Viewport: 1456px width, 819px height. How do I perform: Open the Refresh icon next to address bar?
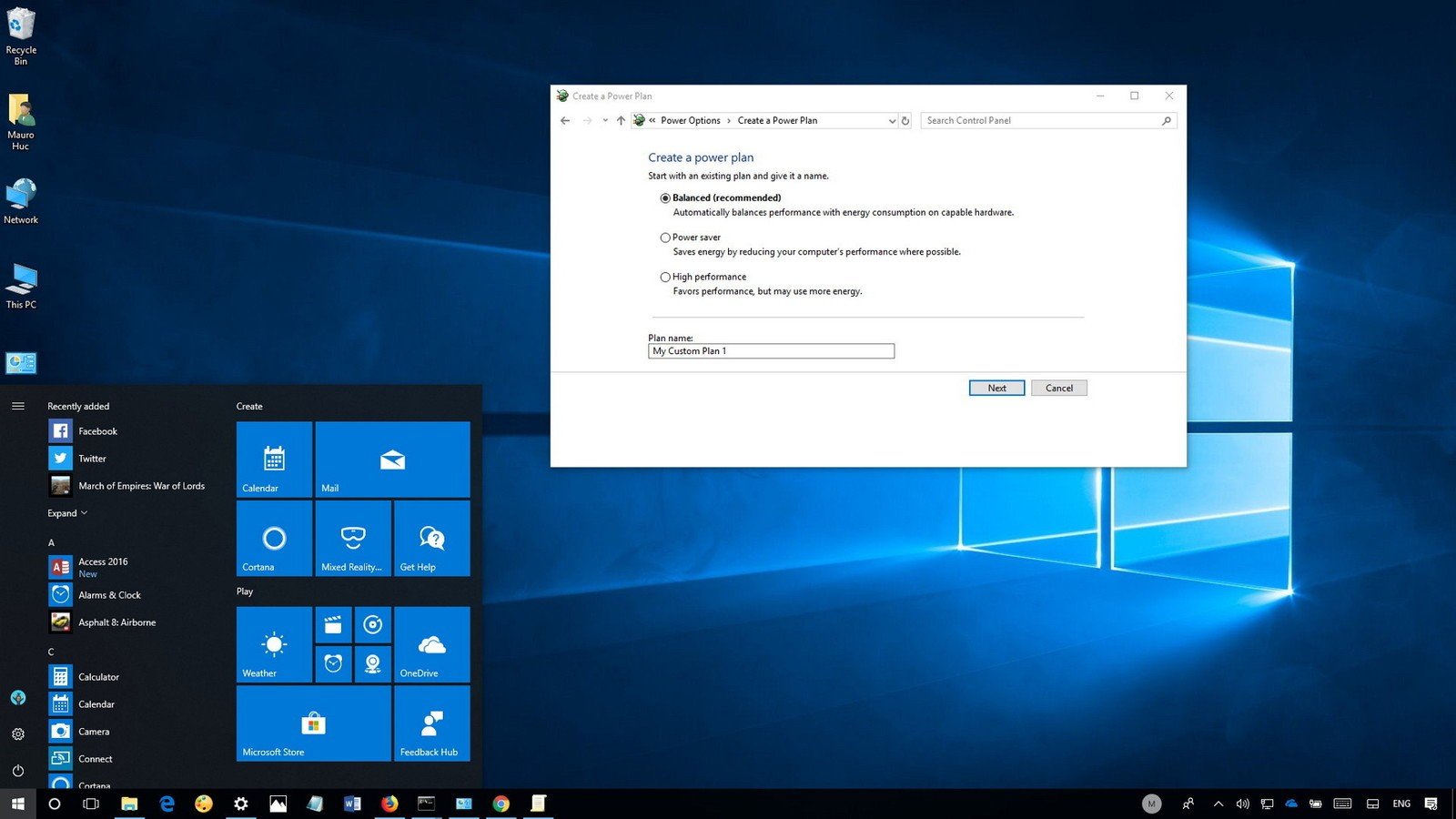[x=905, y=120]
